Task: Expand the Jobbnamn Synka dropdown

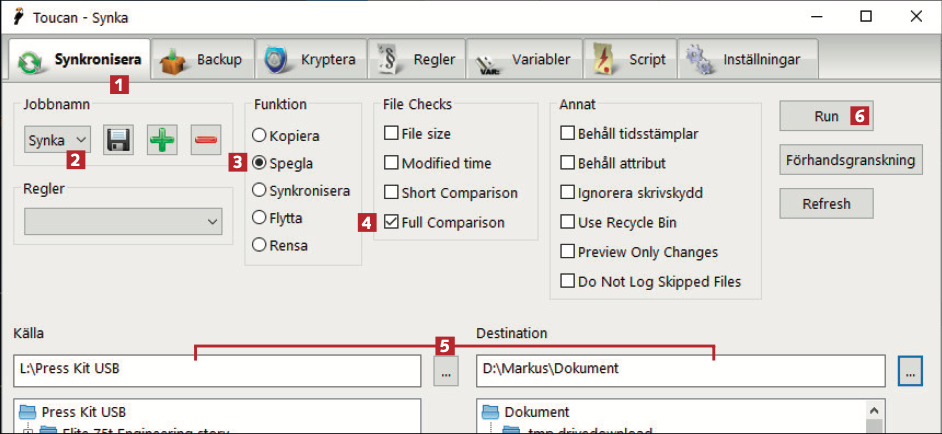Action: point(58,140)
